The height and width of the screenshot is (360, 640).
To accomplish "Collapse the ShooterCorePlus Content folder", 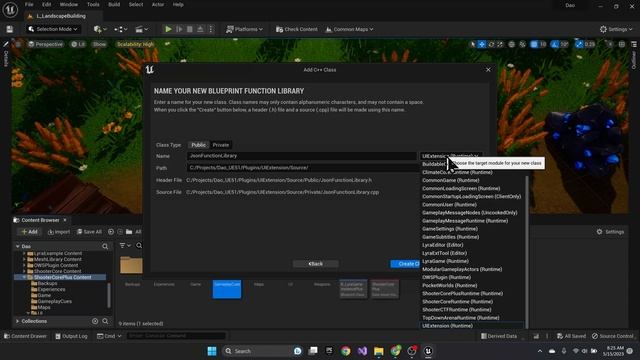I will (24, 277).
